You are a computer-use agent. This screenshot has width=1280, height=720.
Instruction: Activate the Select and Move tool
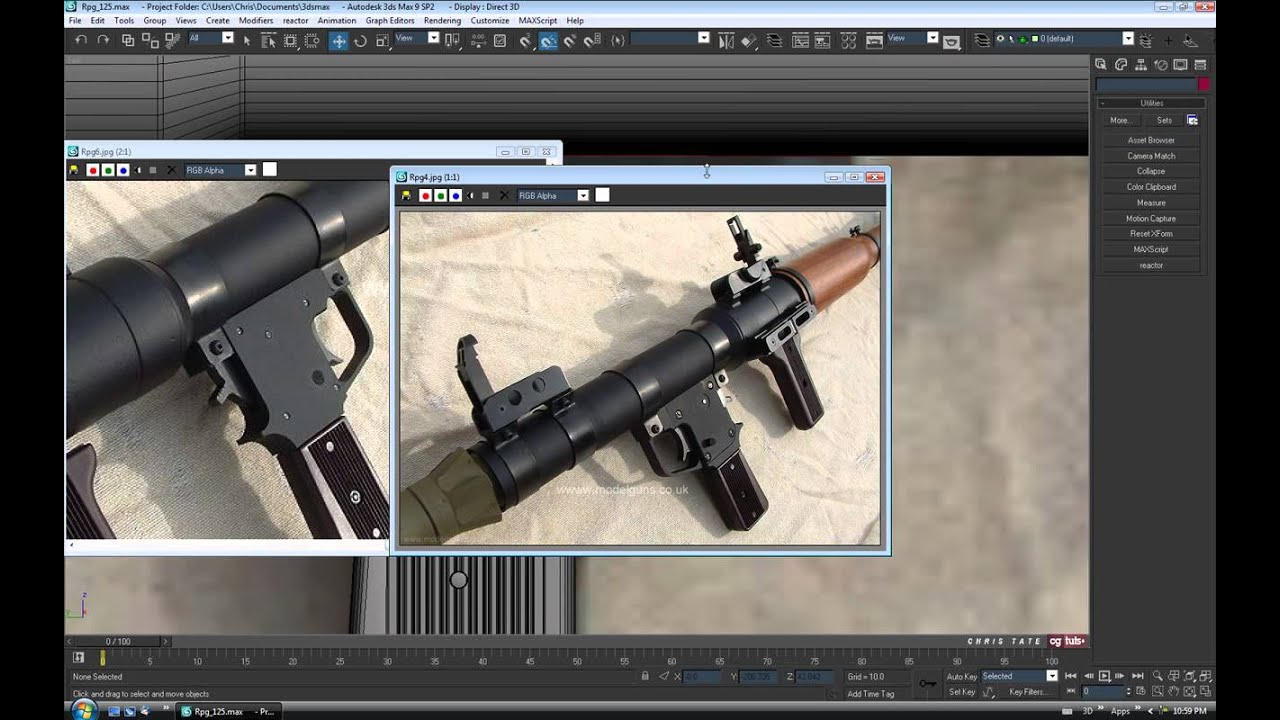pyautogui.click(x=339, y=41)
